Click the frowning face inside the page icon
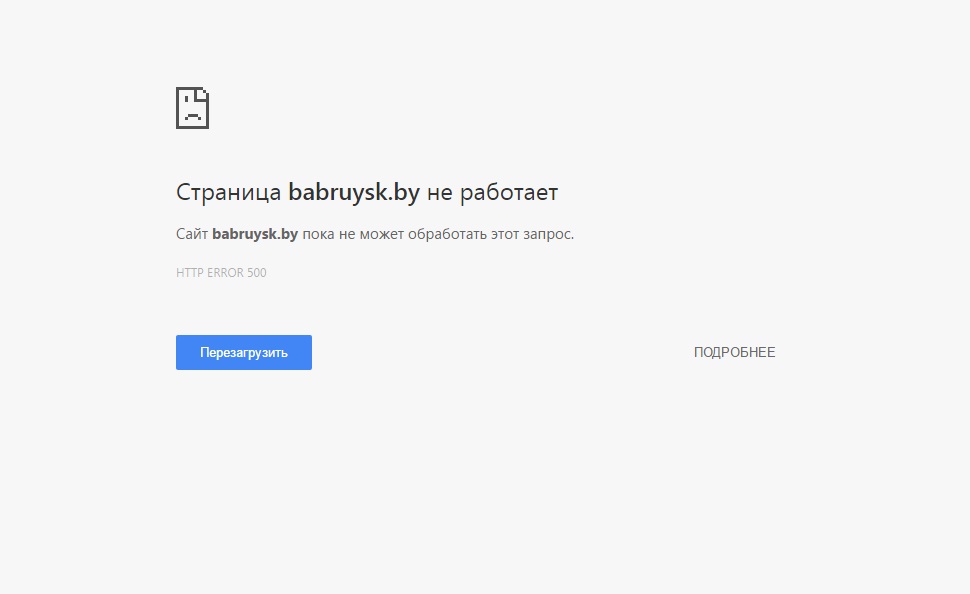This screenshot has width=970, height=594. 190,112
